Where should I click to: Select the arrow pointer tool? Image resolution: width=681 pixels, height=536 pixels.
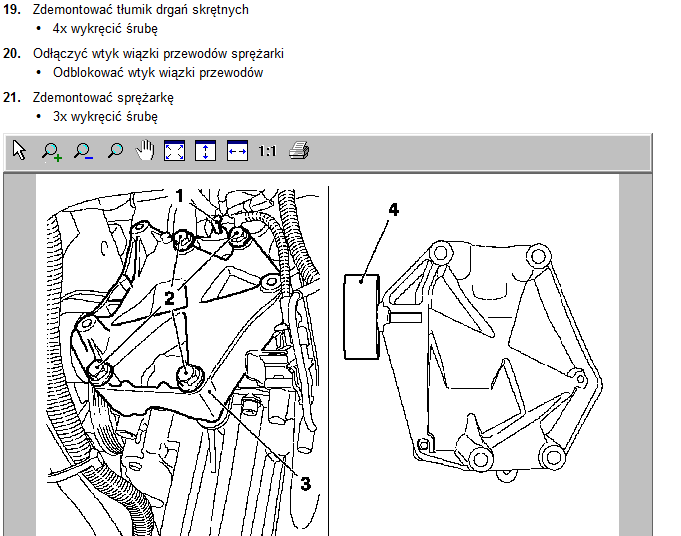click(20, 151)
